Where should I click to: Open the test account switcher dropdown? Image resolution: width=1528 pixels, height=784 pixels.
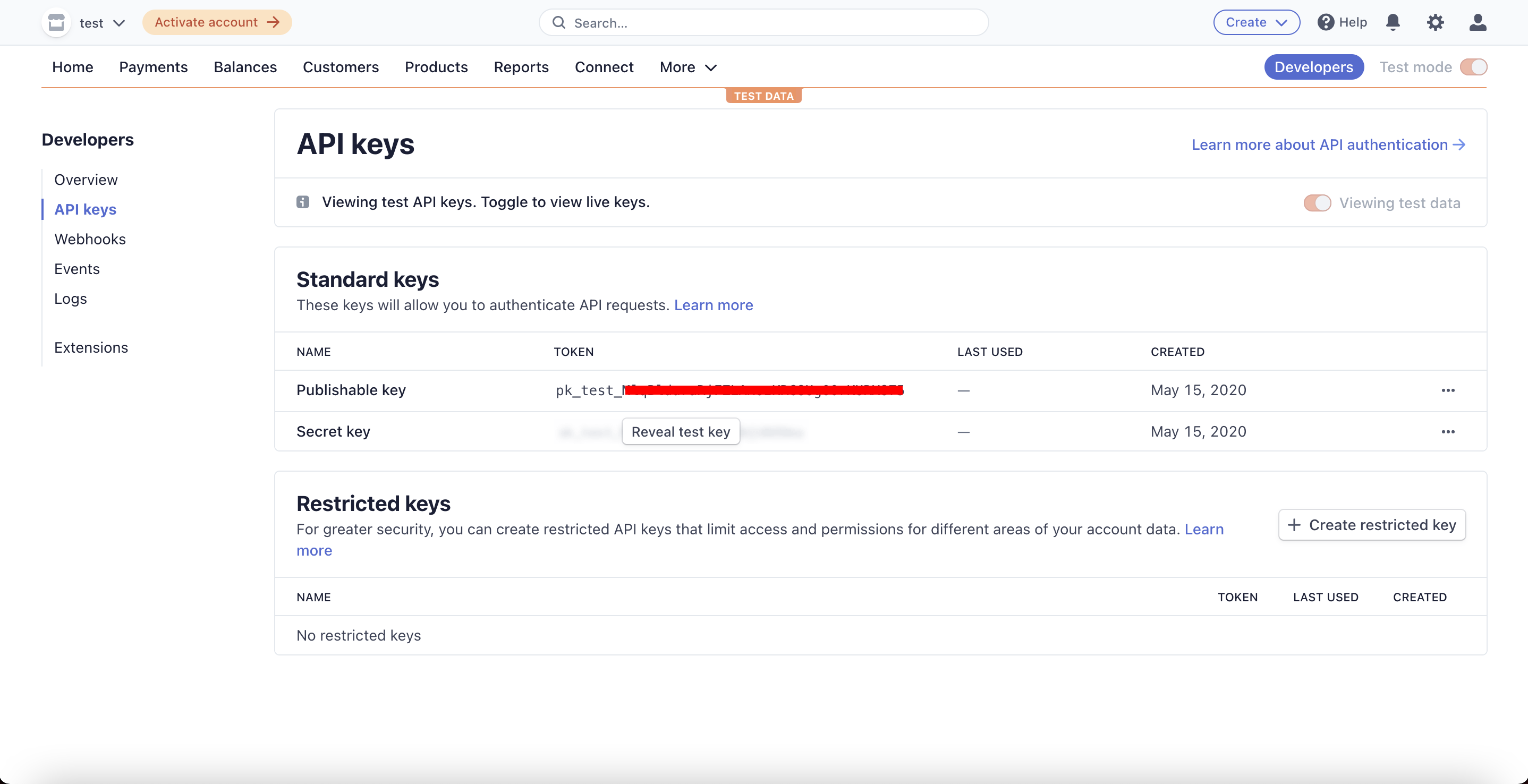point(102,23)
